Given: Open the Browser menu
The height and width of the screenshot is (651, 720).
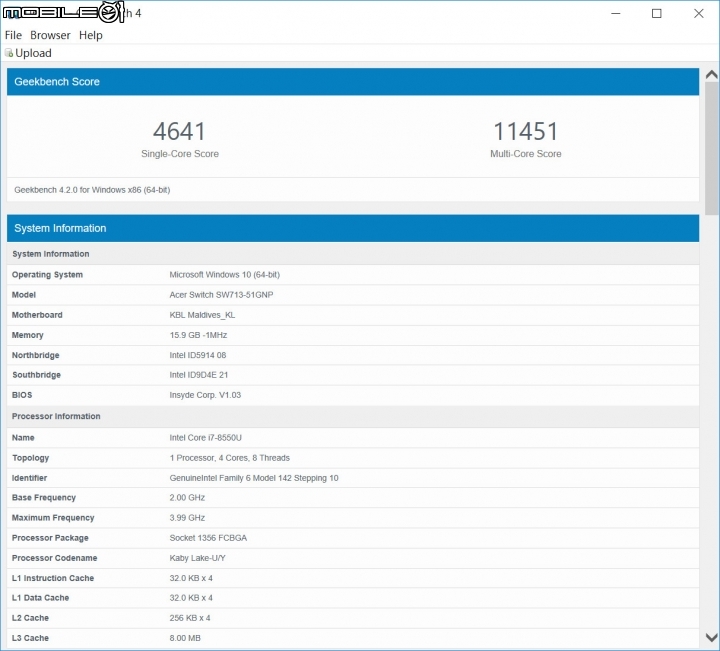Looking at the screenshot, I should (x=50, y=35).
